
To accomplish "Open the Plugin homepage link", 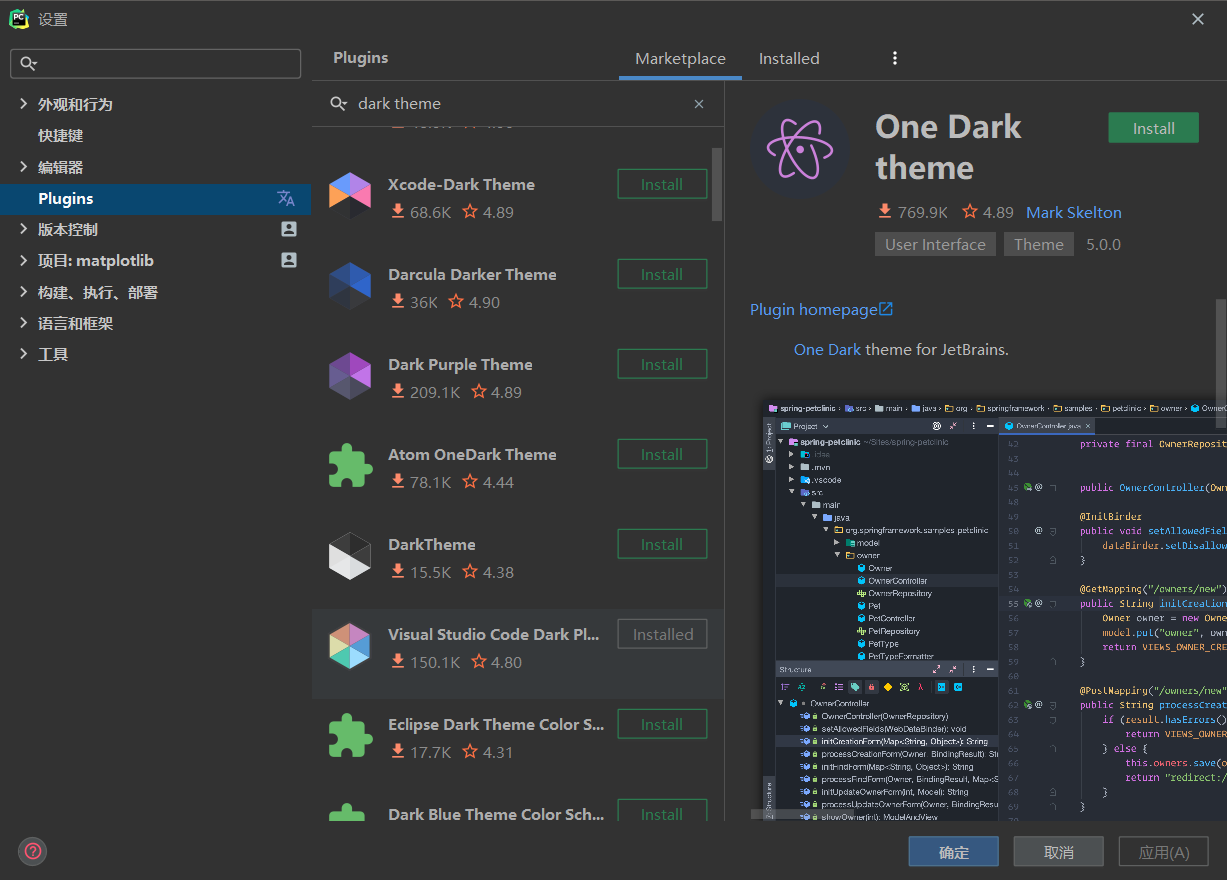I will point(821,309).
